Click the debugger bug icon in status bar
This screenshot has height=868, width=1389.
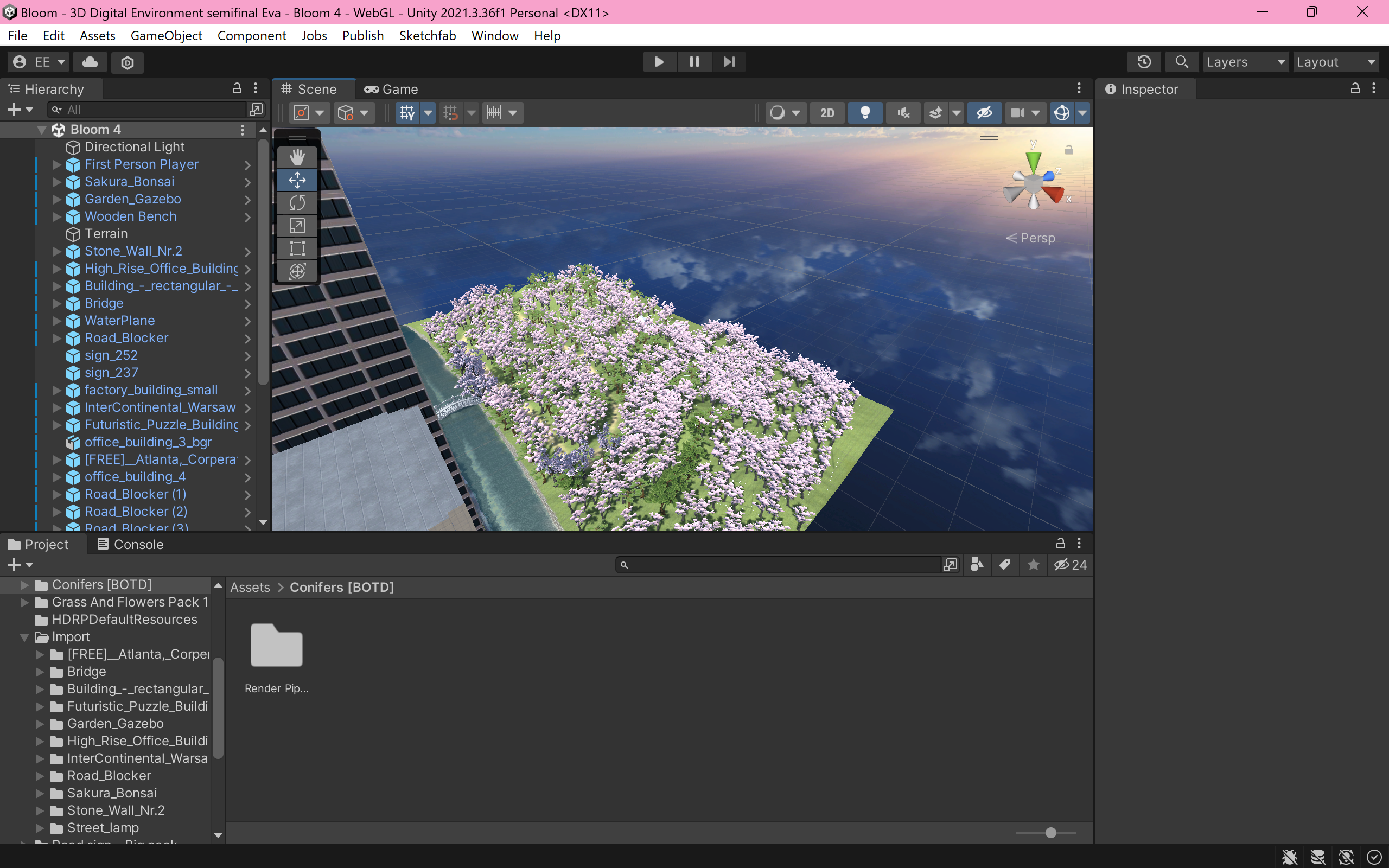pyautogui.click(x=1289, y=857)
